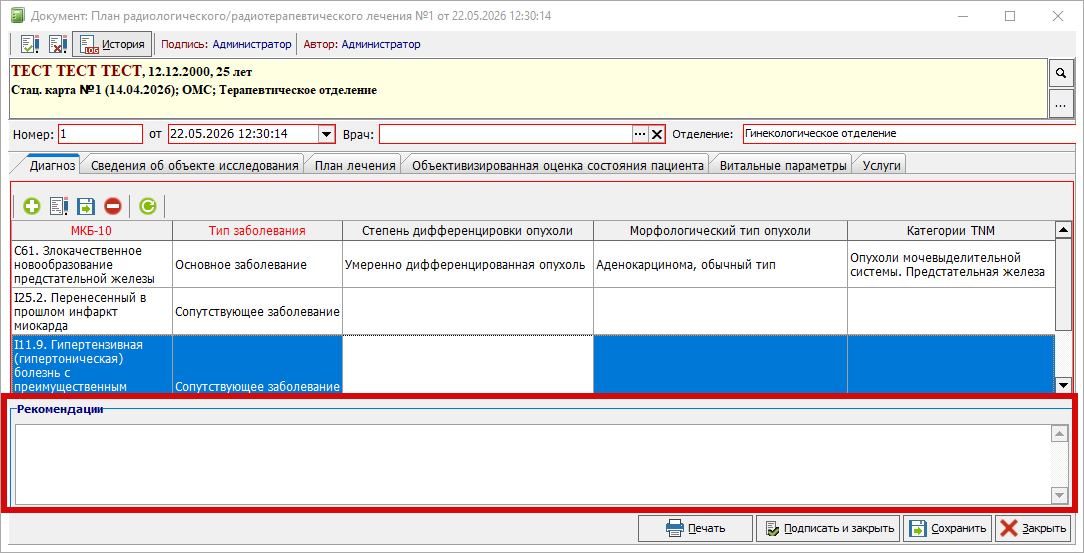This screenshot has height=553, width=1084.
Task: Open the date dropdown arrow for 22.05.2026
Action: coord(326,134)
